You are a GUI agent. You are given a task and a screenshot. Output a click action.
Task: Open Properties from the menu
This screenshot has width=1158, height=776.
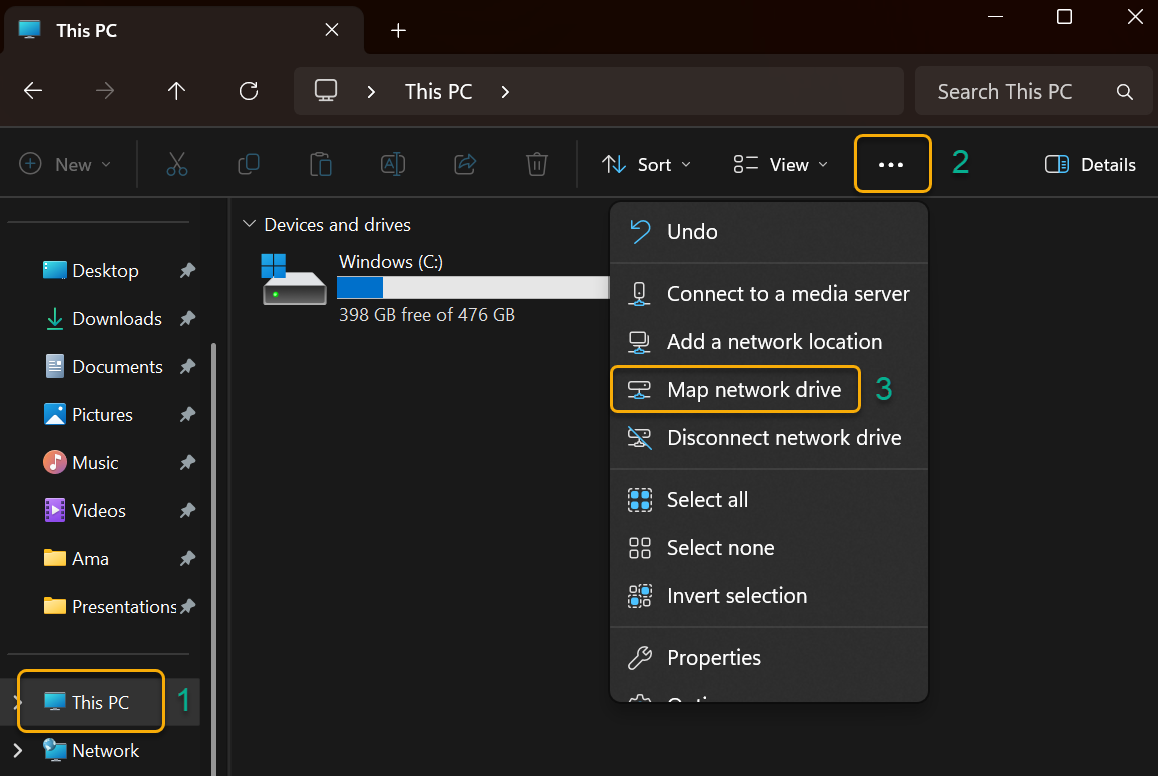coord(713,657)
